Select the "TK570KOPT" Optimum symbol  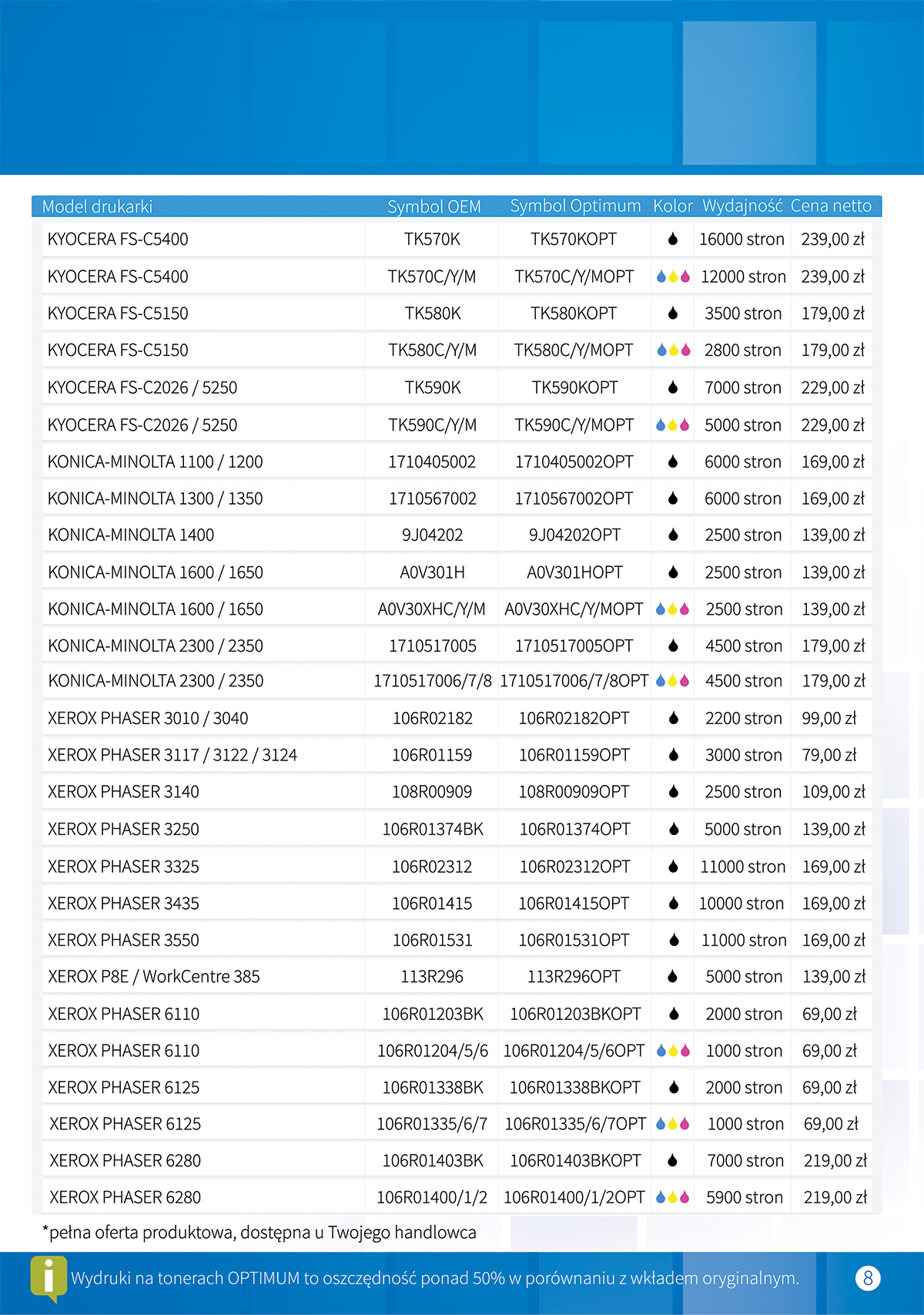coord(574,240)
